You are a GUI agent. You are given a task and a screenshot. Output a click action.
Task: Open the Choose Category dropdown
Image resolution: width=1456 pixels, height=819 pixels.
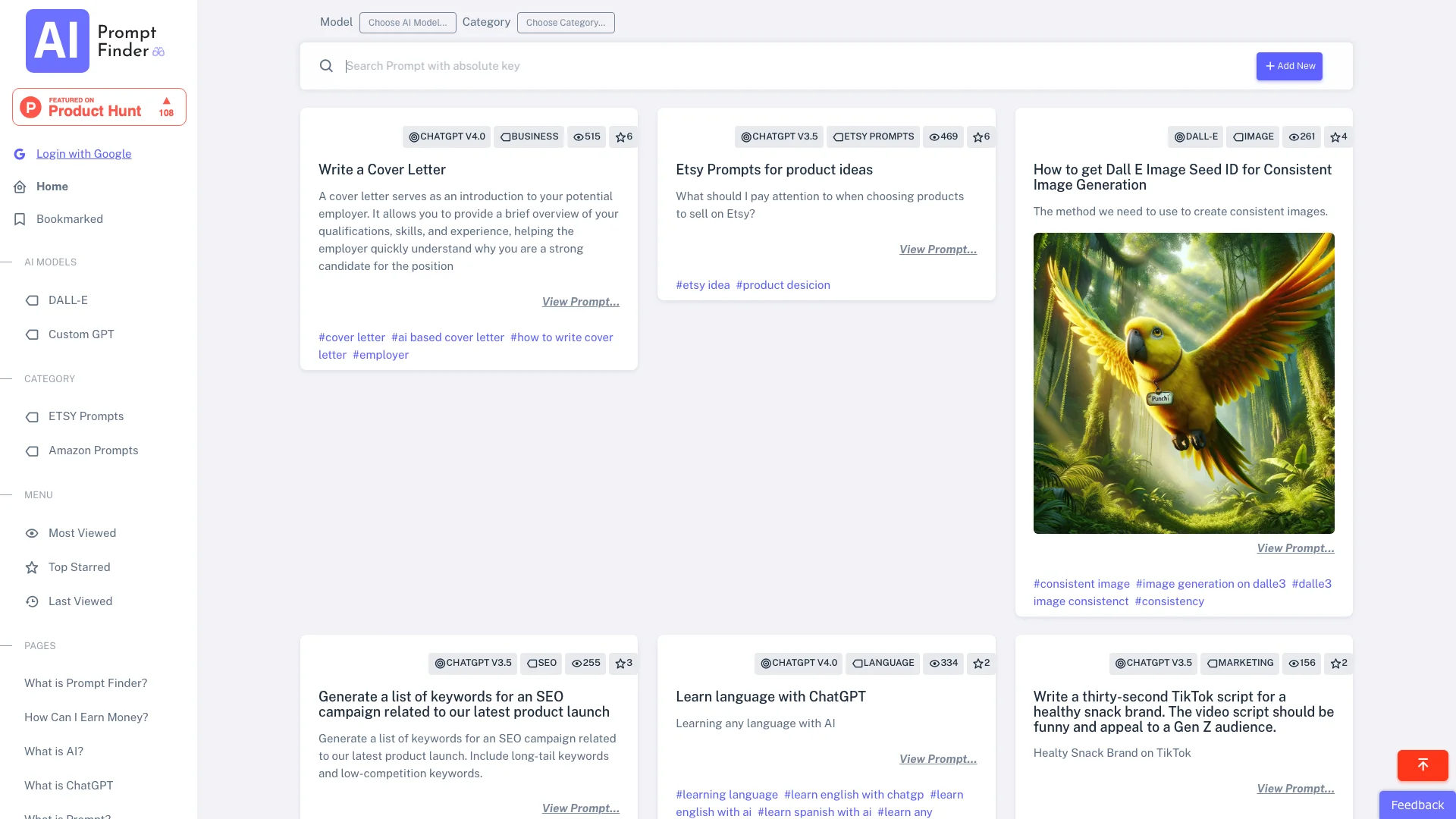click(565, 22)
